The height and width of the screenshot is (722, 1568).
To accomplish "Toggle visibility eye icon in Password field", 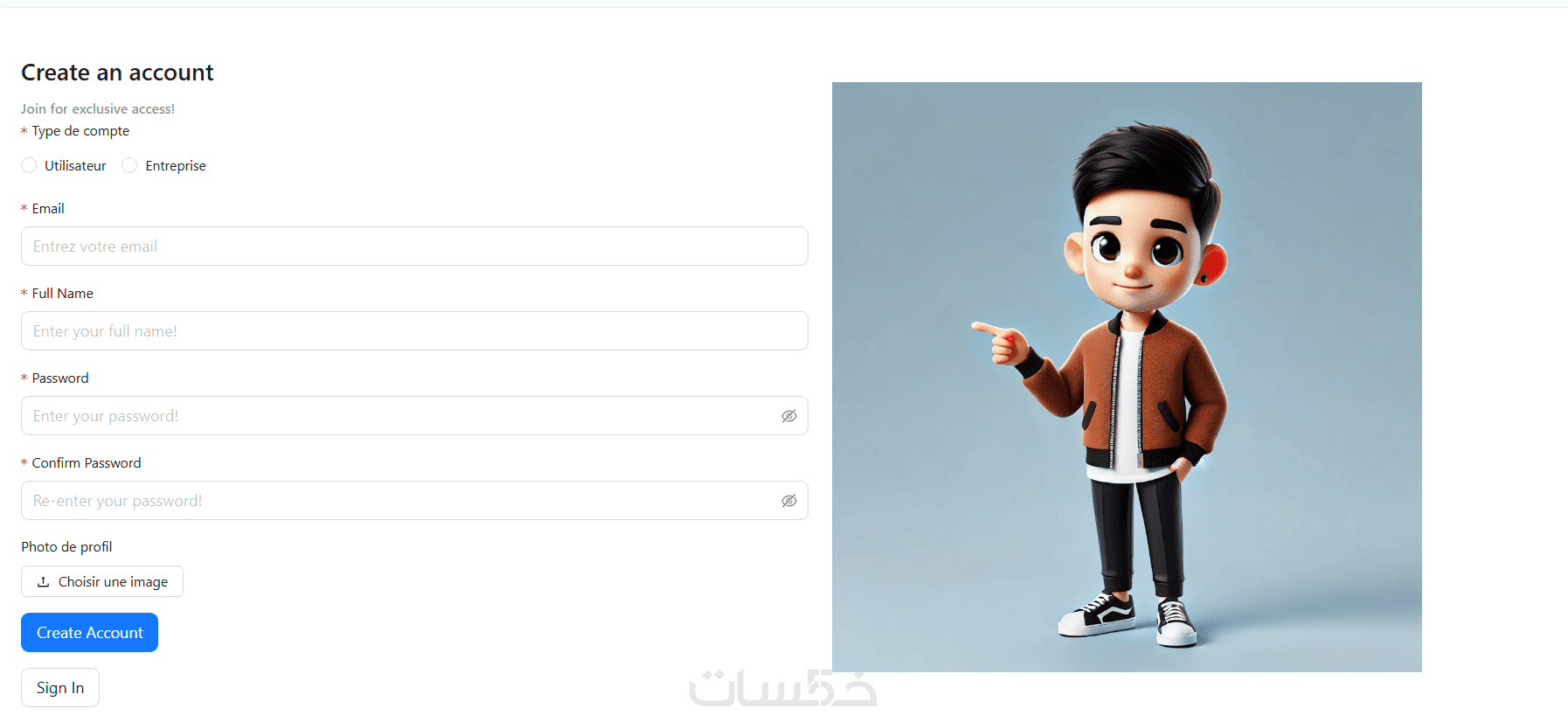I will coord(789,416).
